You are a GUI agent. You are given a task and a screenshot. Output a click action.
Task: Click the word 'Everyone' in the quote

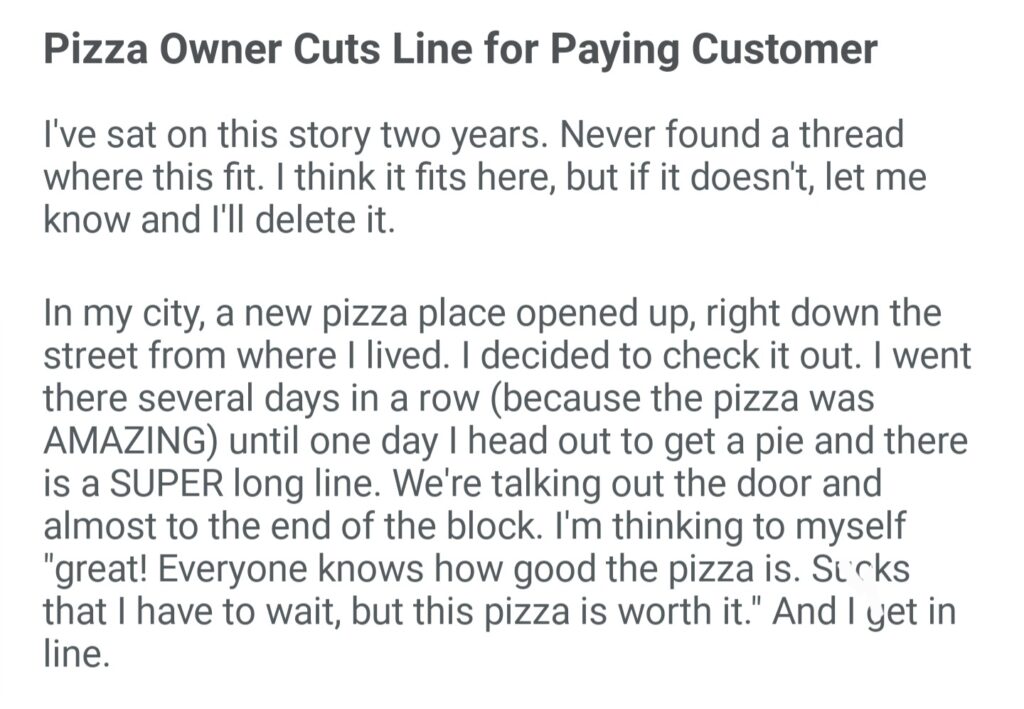tap(233, 569)
